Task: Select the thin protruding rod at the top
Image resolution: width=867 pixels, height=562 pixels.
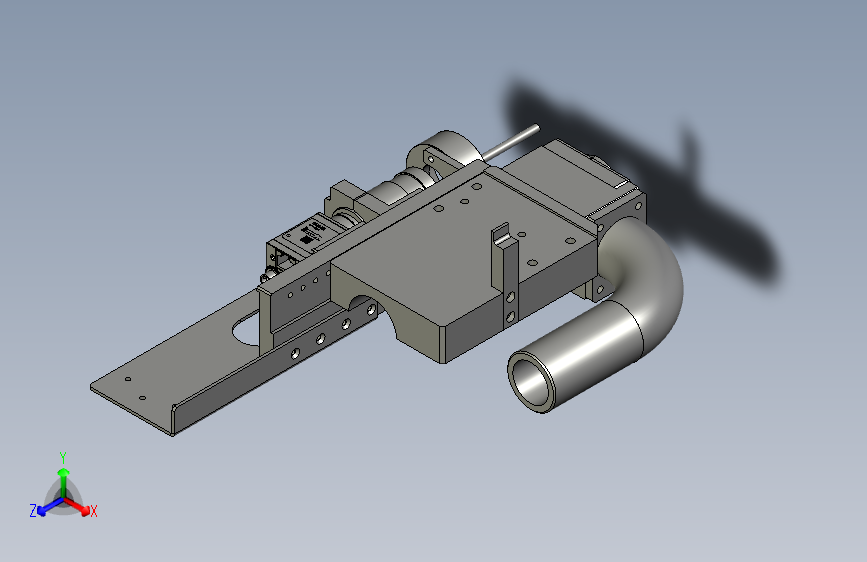Action: tap(510, 143)
